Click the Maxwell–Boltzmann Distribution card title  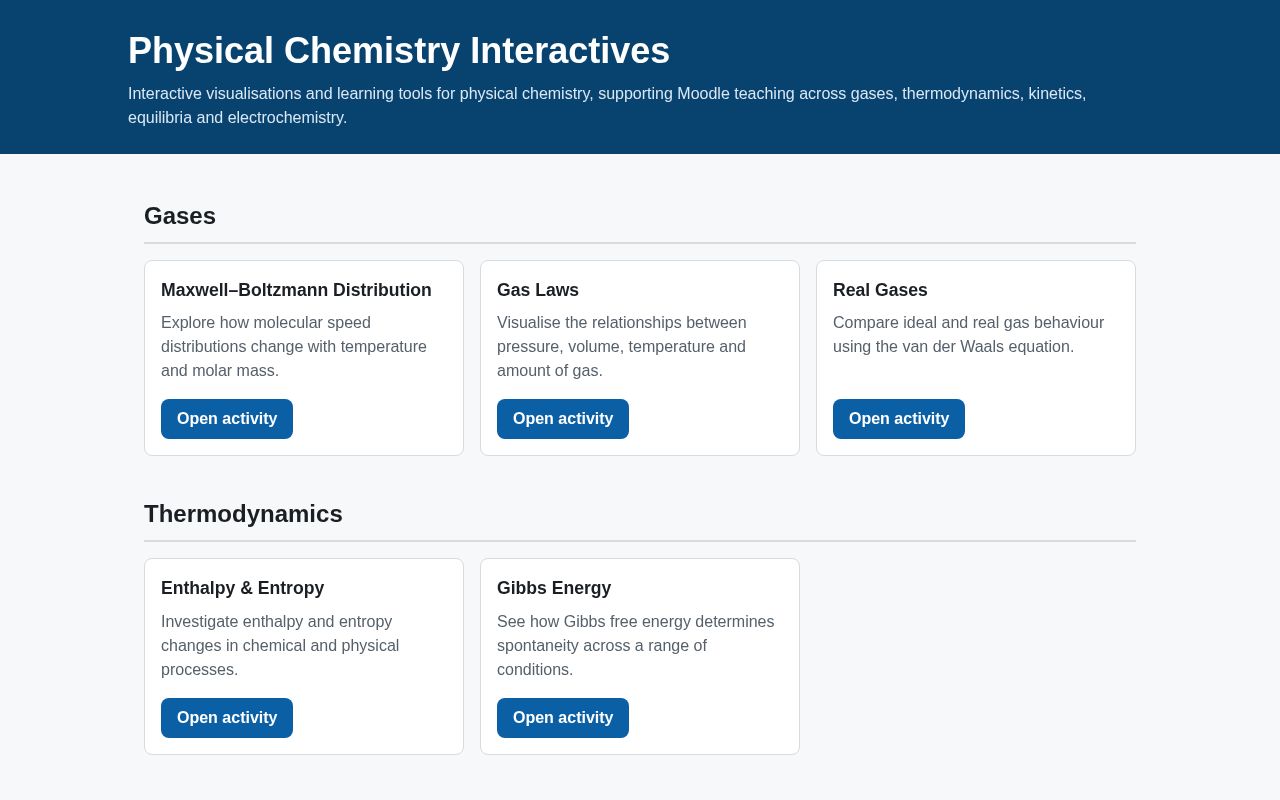296,290
